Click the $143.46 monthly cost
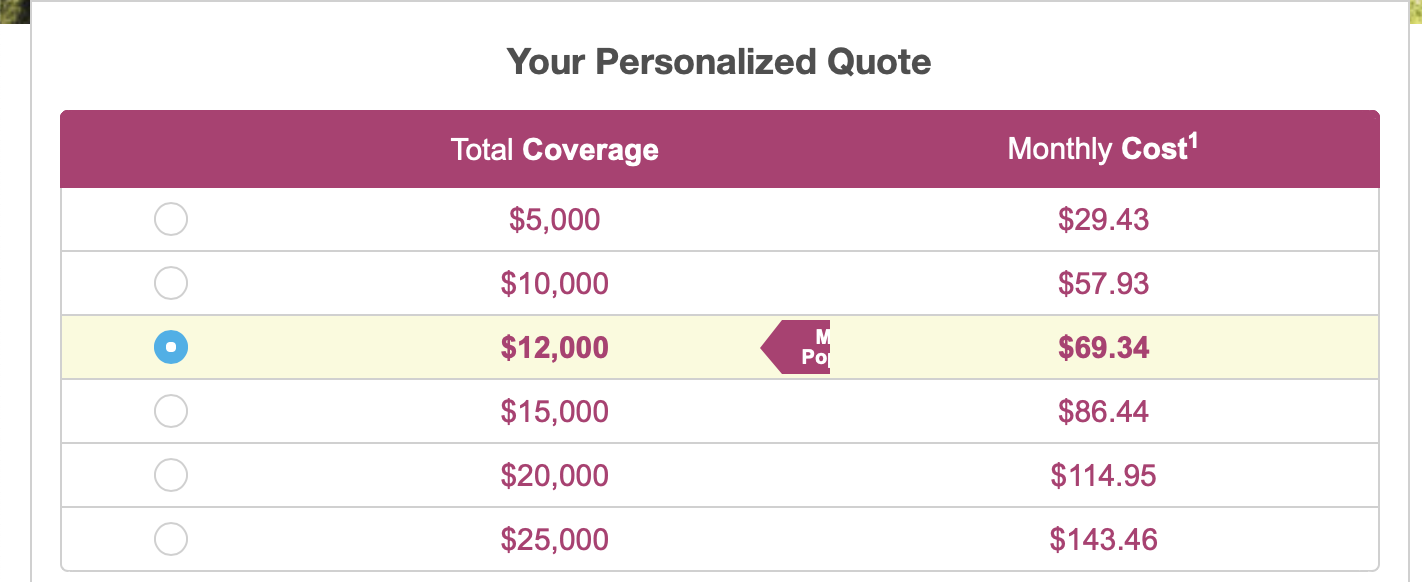The width and height of the screenshot is (1422, 582). coord(1104,539)
